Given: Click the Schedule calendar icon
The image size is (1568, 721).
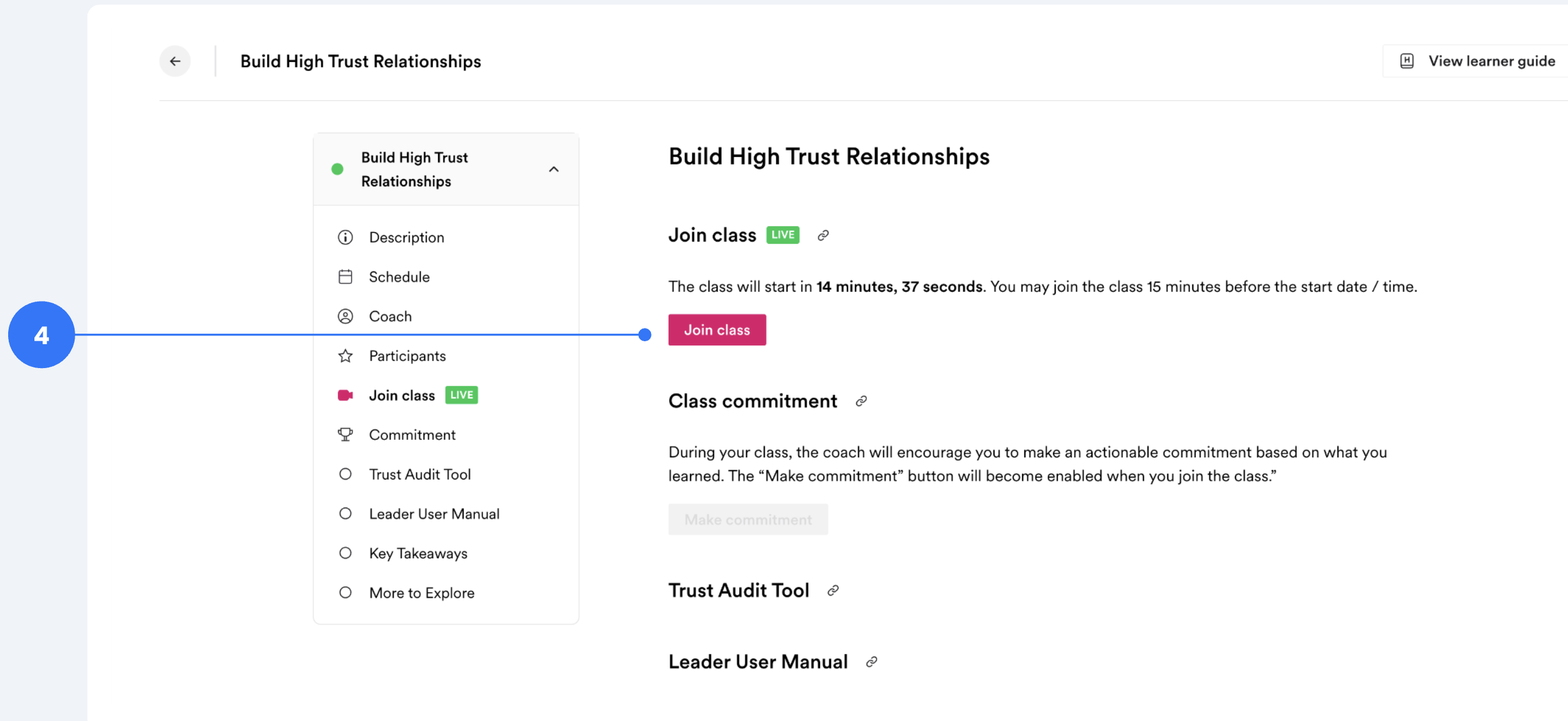Looking at the screenshot, I should pyautogui.click(x=345, y=277).
